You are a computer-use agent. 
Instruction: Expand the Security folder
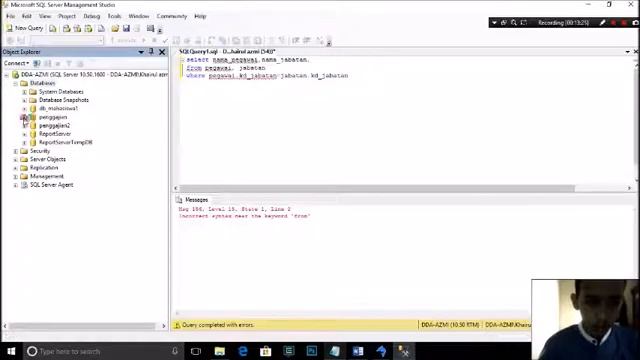(16, 151)
